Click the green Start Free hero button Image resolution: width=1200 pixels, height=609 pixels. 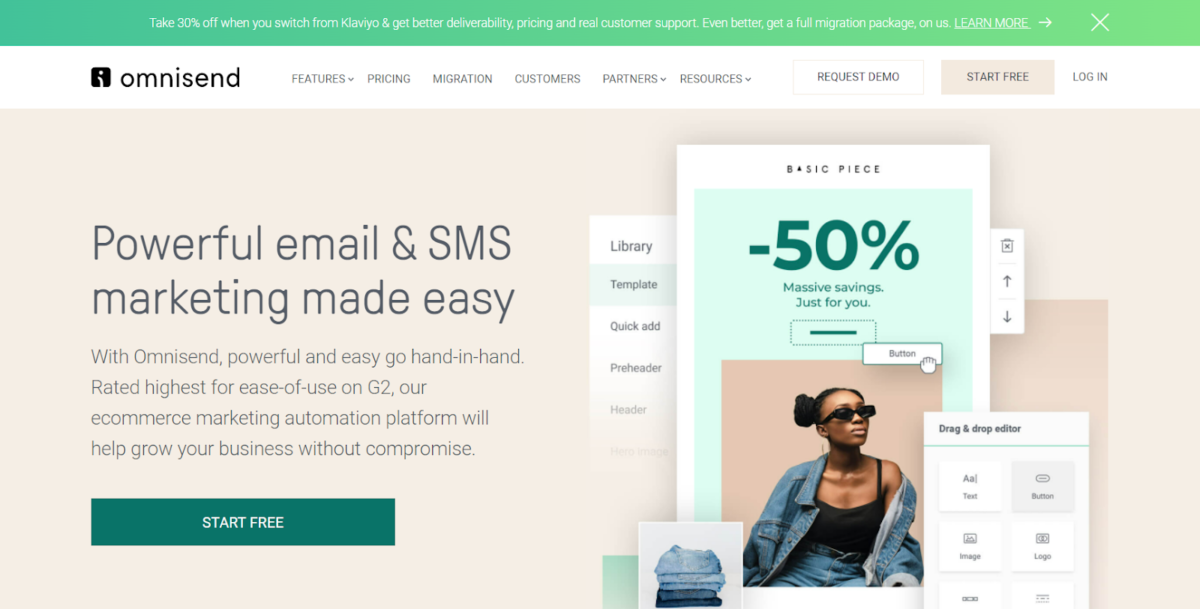pos(243,522)
